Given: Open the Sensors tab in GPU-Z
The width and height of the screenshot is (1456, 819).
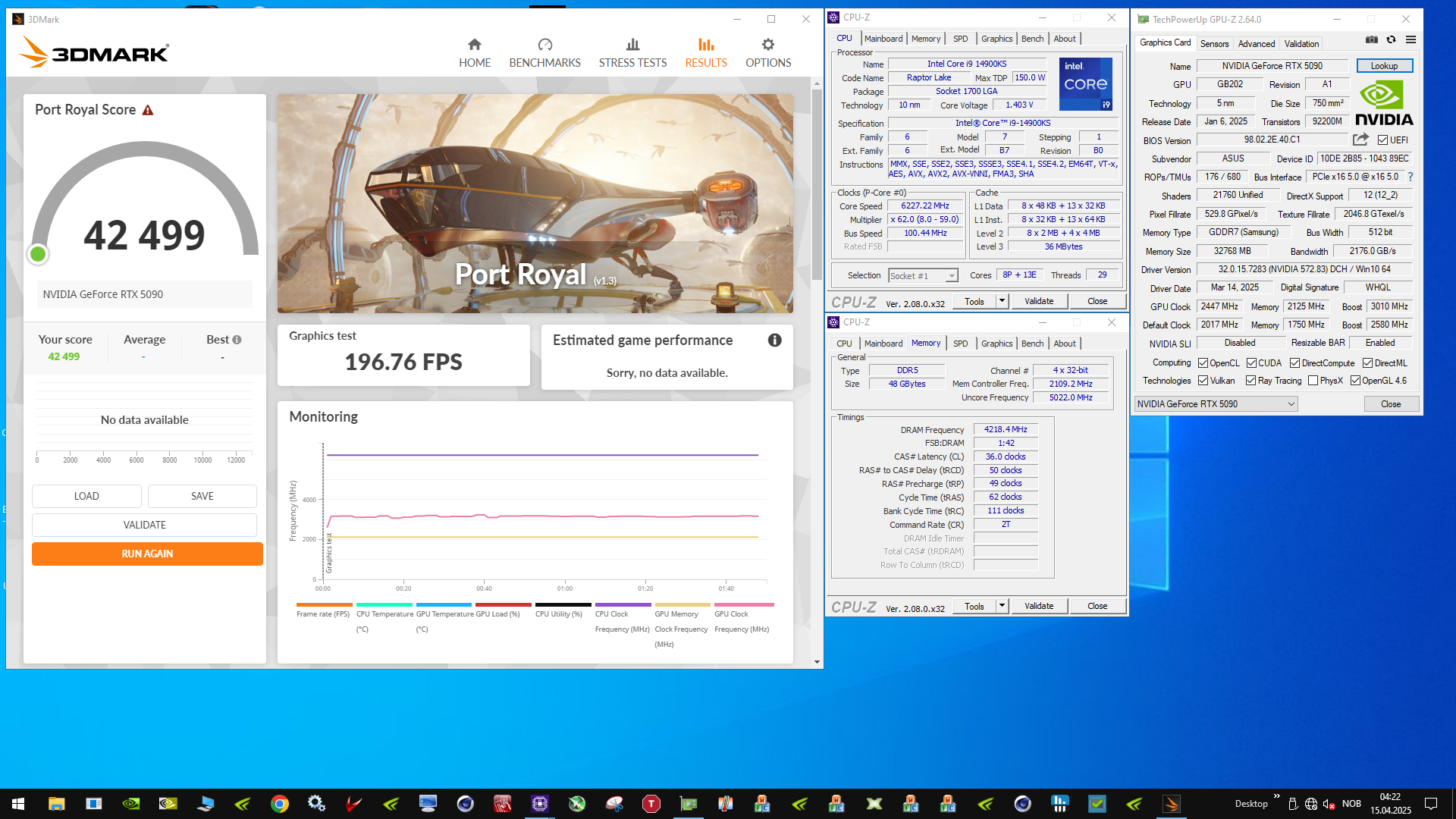Looking at the screenshot, I should [x=1214, y=44].
